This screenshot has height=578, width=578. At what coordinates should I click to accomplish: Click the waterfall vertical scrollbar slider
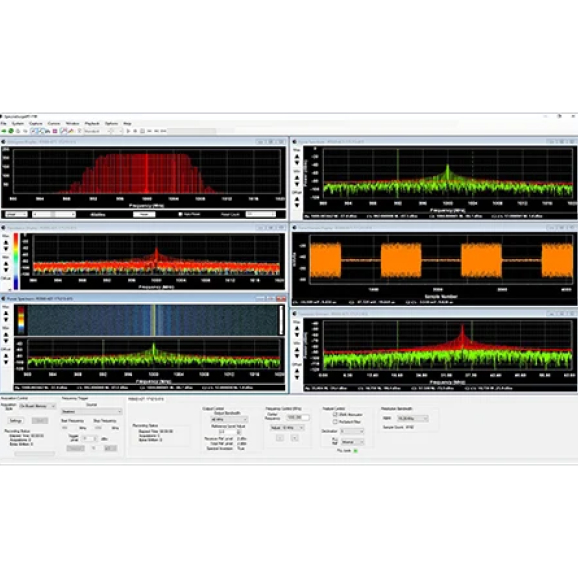281,320
